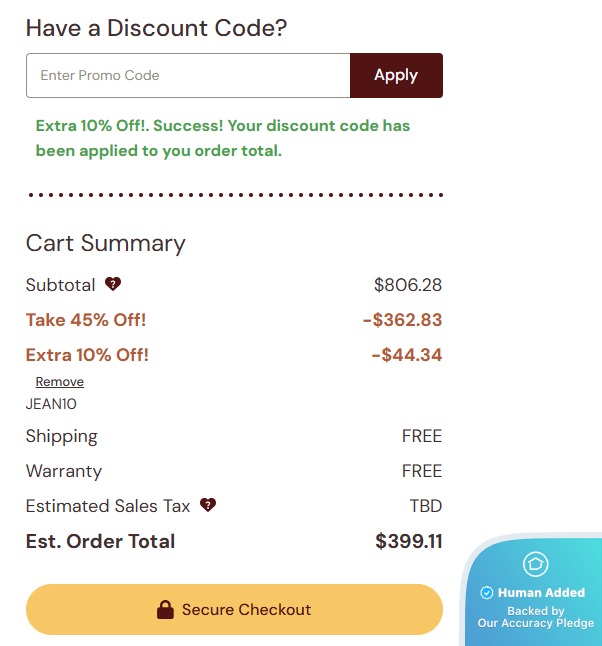Click the TBD sales tax value
The width and height of the screenshot is (602, 646).
[x=425, y=506]
